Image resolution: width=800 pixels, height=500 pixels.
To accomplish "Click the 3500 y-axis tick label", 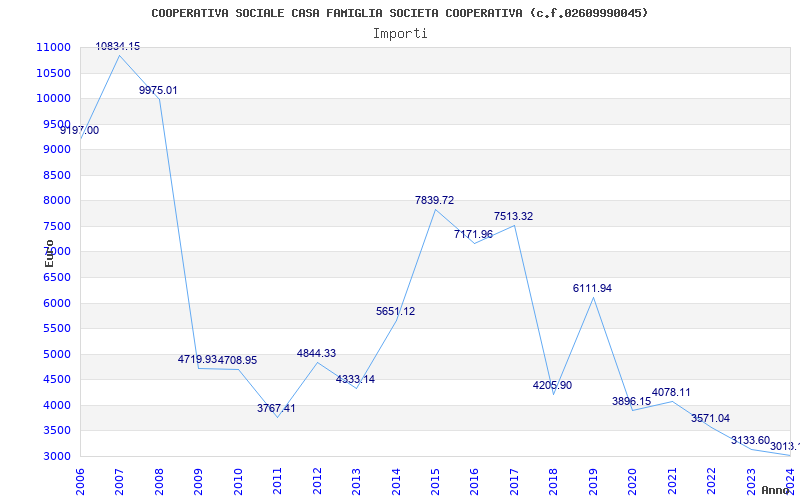I will [x=56, y=431].
